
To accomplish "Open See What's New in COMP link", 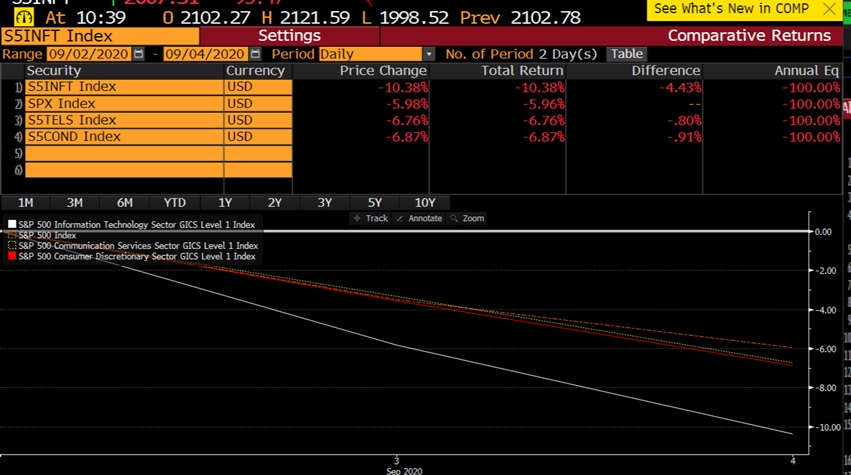I will (731, 9).
